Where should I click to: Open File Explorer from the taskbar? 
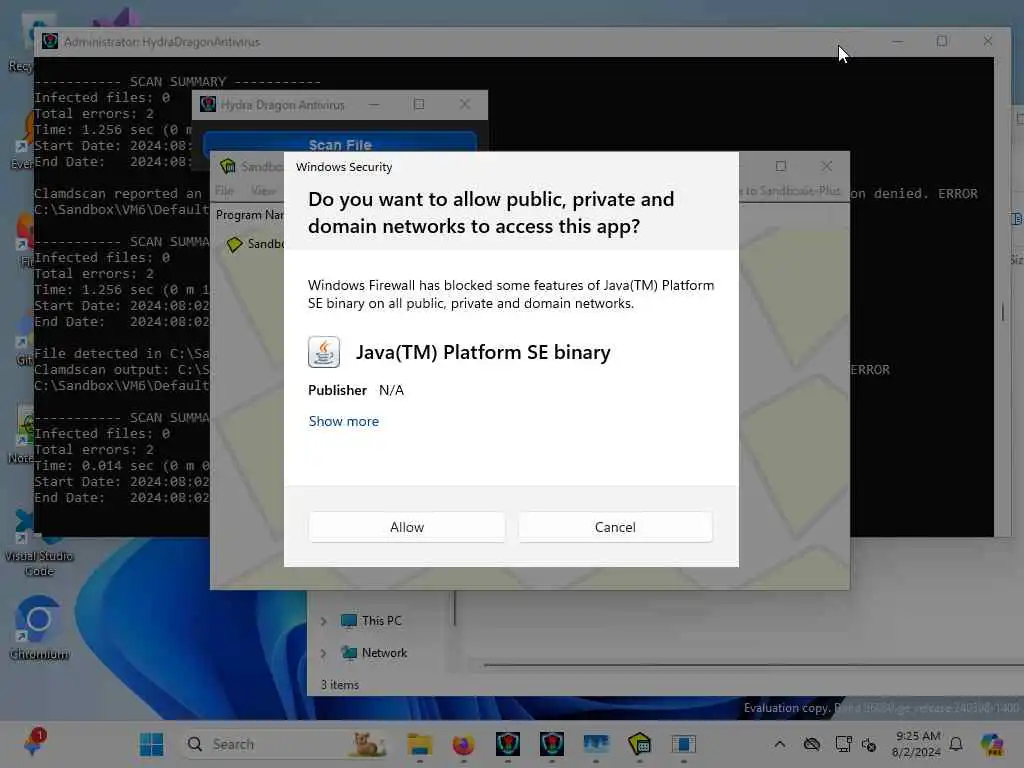click(x=419, y=744)
